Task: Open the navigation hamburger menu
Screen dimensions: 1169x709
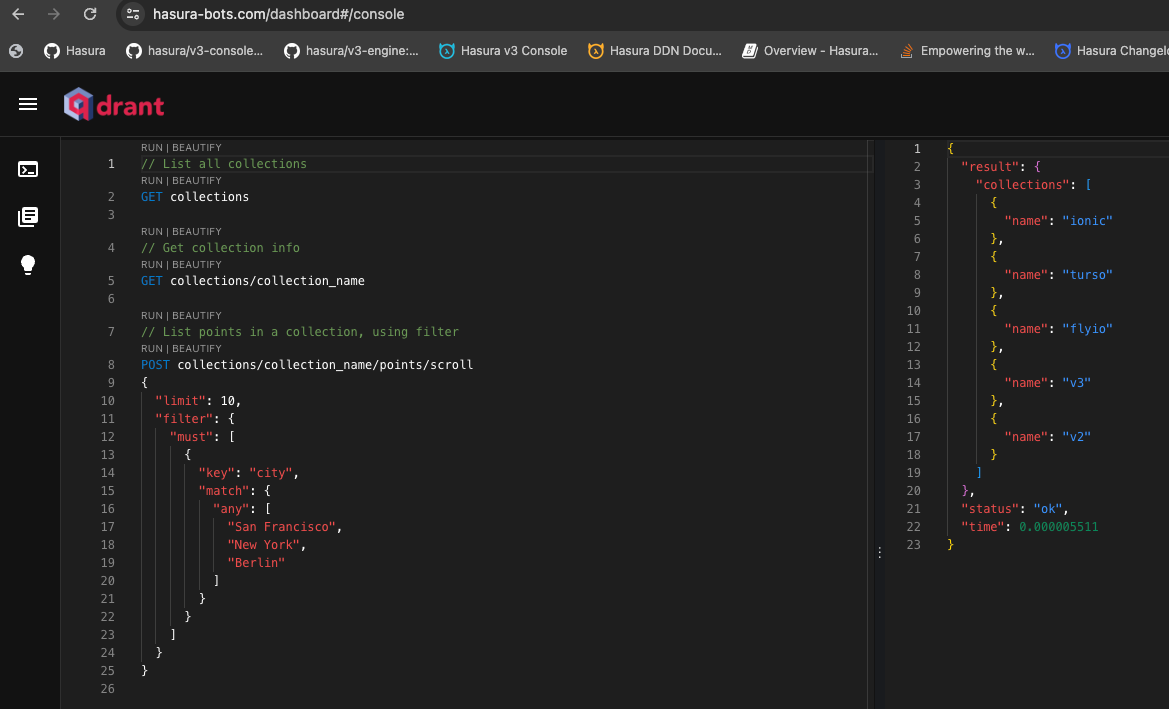Action: click(x=28, y=104)
